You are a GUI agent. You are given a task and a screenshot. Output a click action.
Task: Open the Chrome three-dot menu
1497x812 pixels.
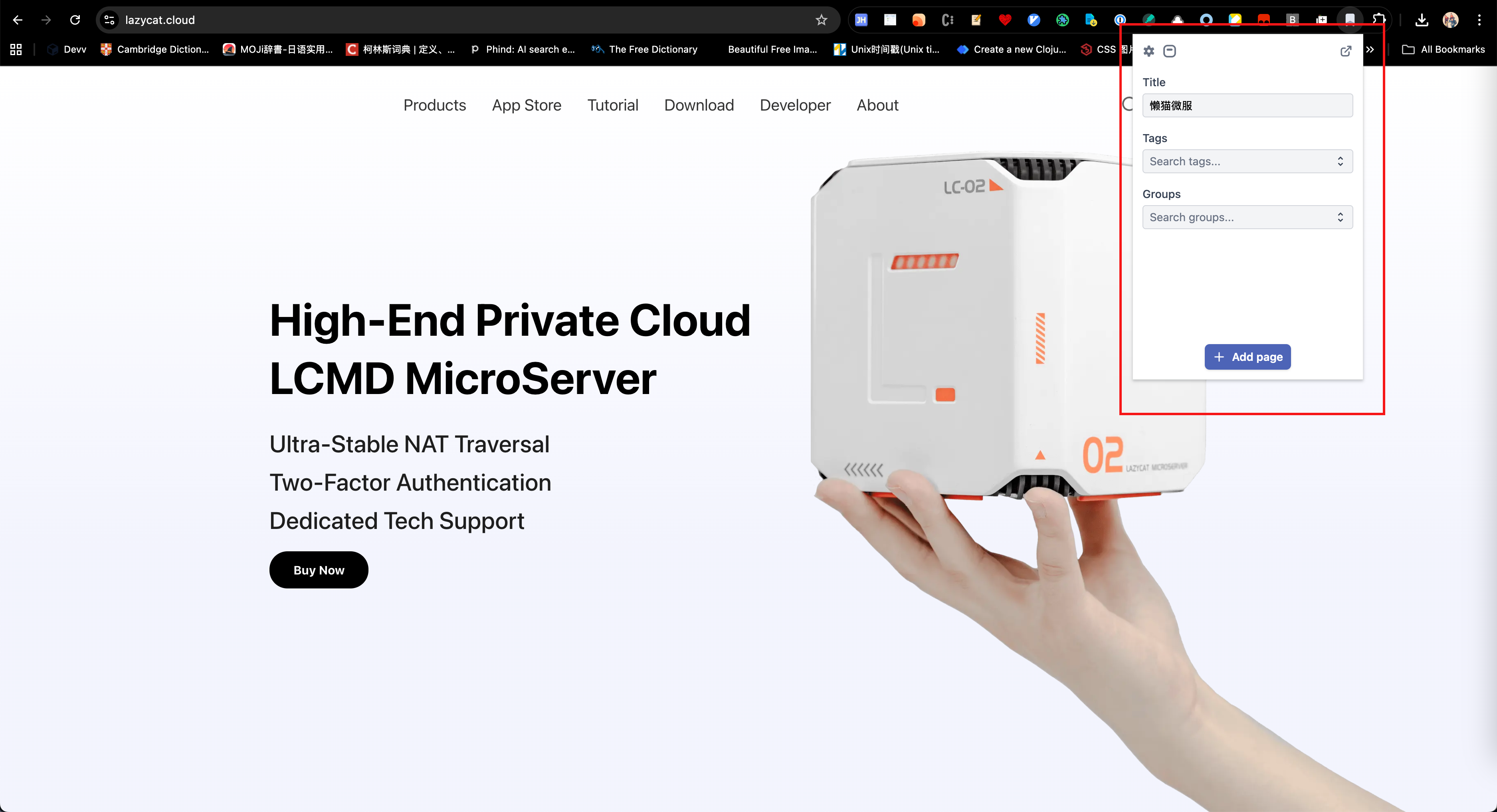1479,20
